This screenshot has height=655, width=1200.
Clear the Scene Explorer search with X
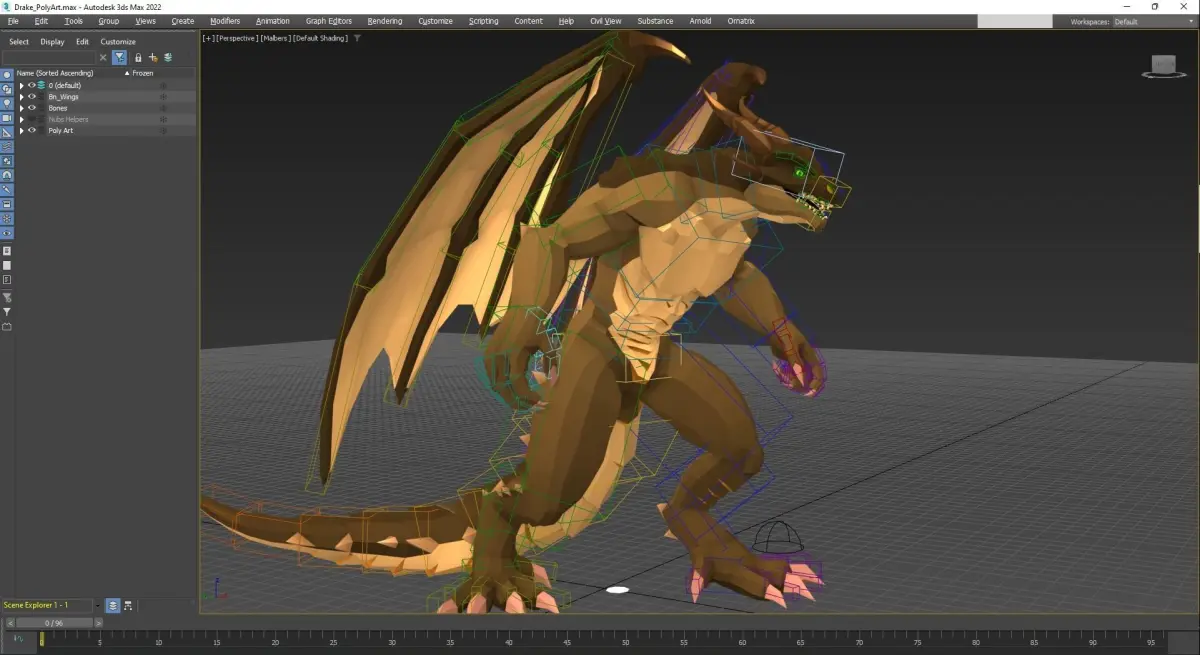coord(103,58)
